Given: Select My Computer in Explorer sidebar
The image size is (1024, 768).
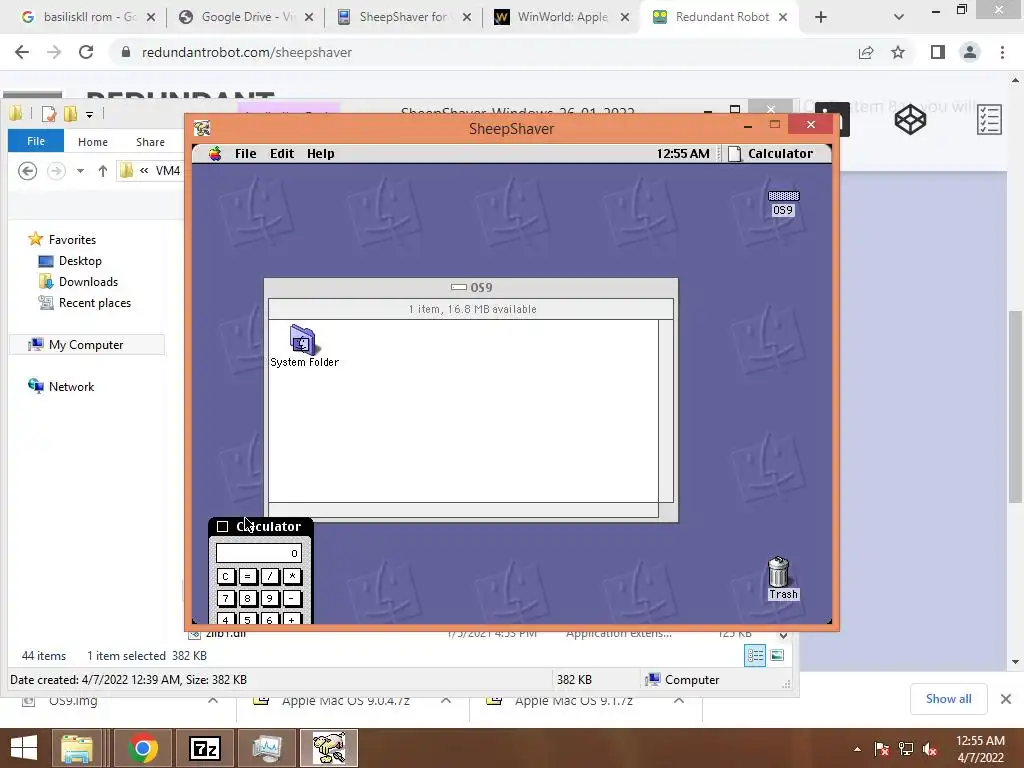Looking at the screenshot, I should [86, 345].
